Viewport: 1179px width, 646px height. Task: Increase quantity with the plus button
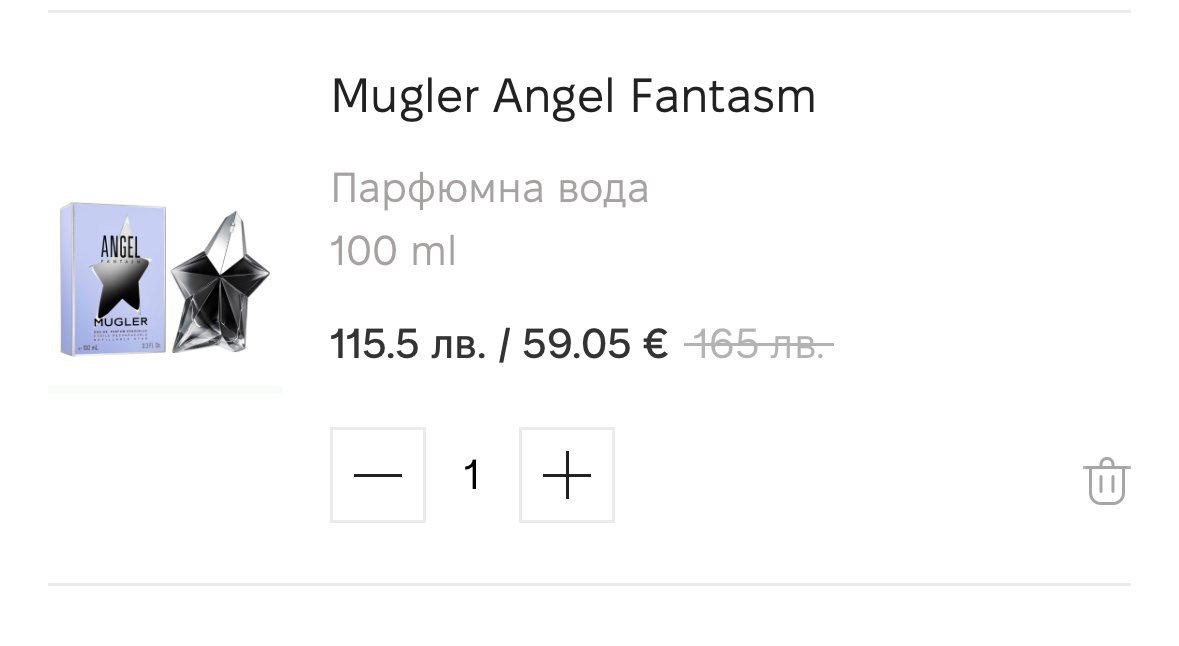coord(567,475)
